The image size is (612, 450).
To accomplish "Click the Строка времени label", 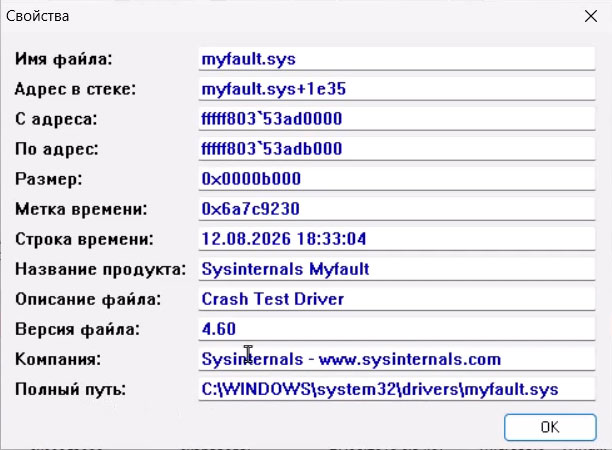I will click(x=84, y=239).
